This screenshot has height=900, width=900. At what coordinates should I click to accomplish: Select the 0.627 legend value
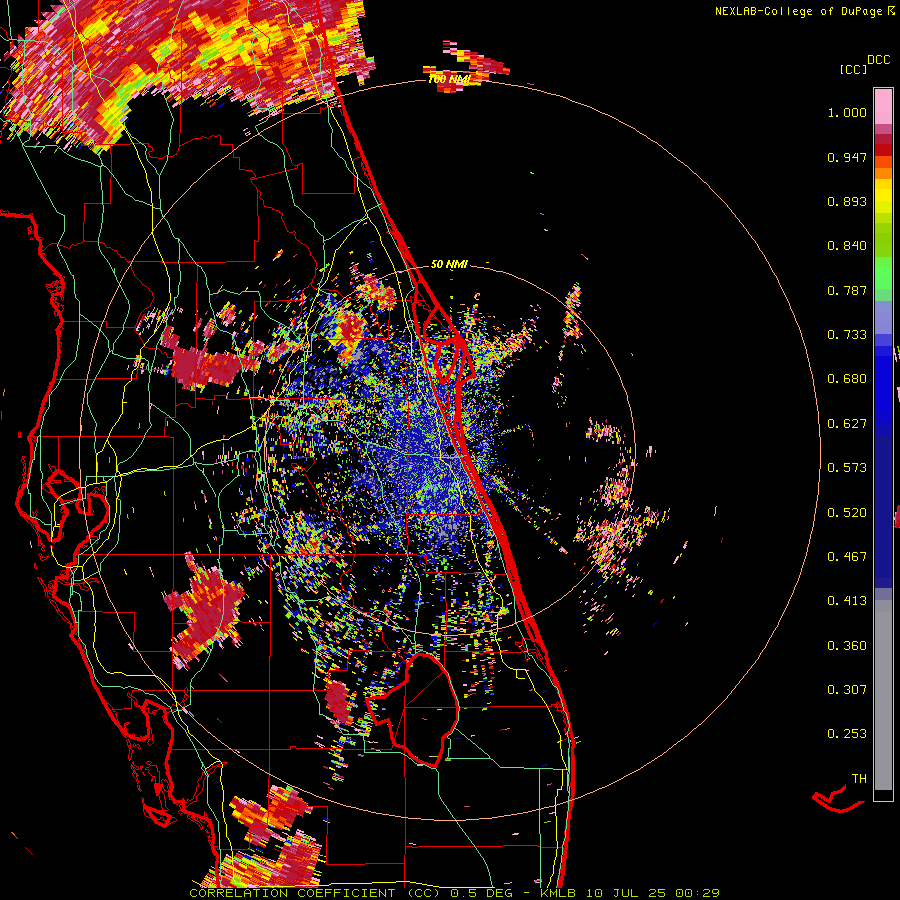(x=847, y=424)
